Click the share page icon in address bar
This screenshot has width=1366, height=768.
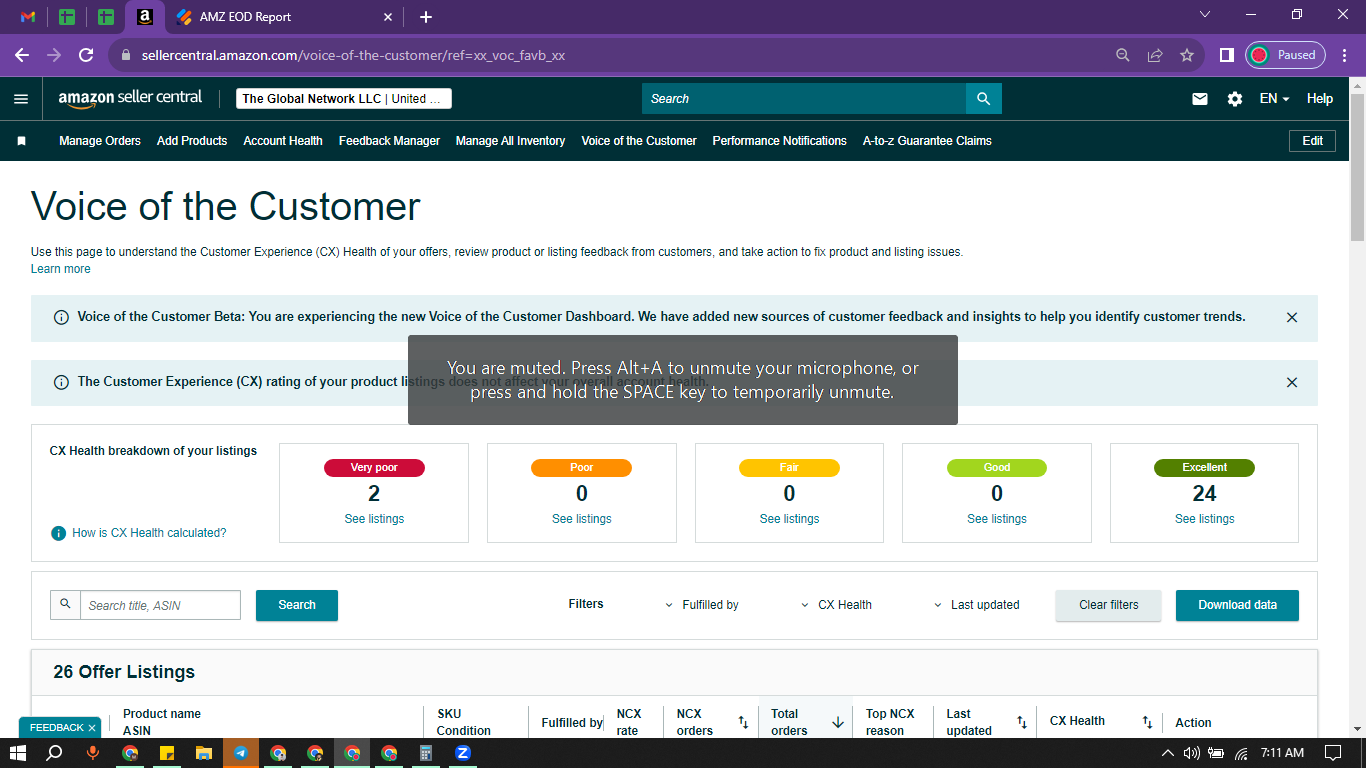(x=1155, y=56)
